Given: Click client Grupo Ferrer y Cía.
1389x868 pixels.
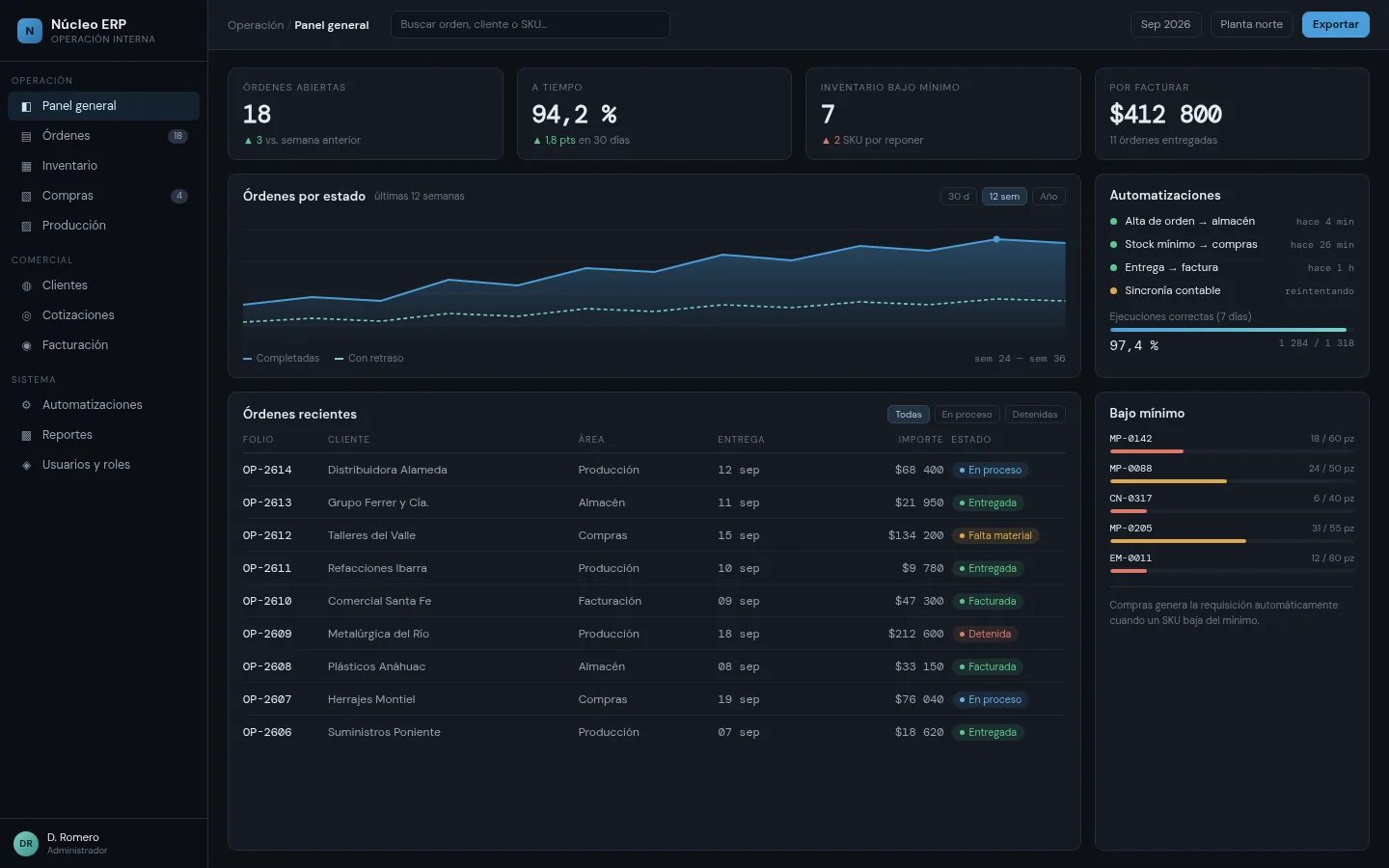Looking at the screenshot, I should click(x=378, y=502).
